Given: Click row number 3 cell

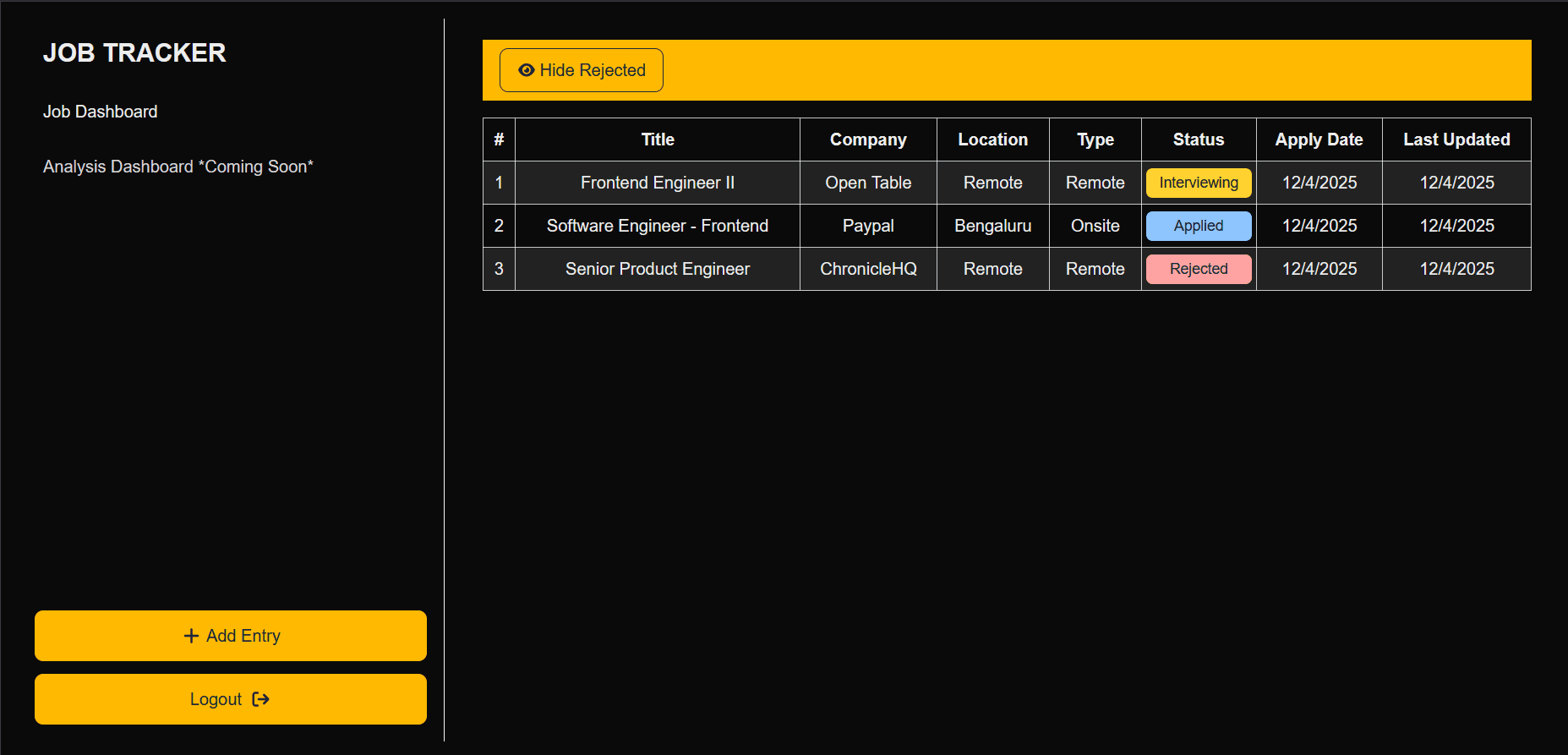Looking at the screenshot, I should pos(499,269).
